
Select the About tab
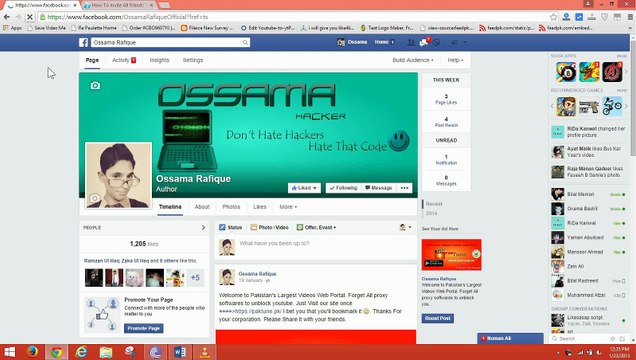(202, 207)
